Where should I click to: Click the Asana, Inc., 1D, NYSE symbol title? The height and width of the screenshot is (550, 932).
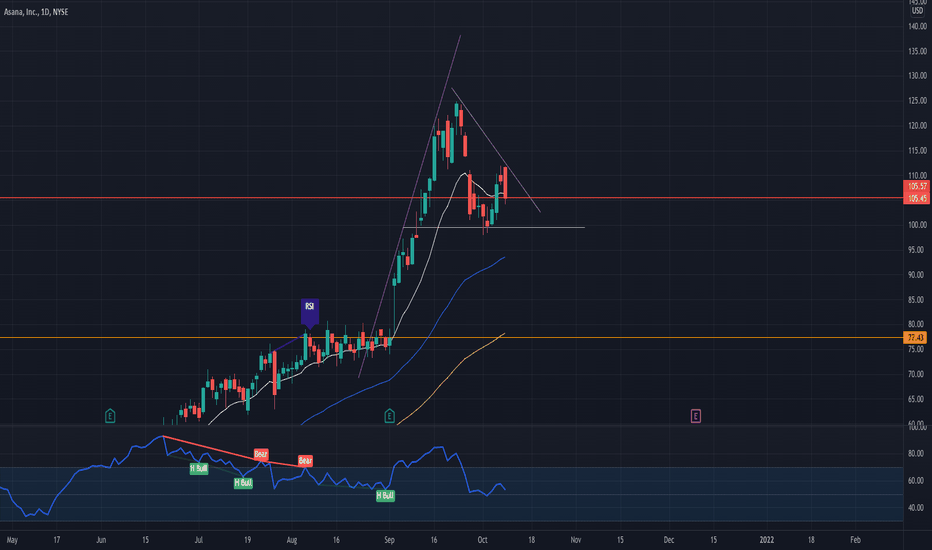click(36, 12)
